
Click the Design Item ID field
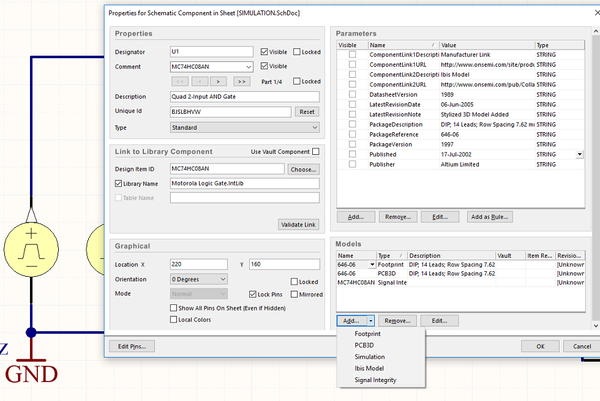227,169
